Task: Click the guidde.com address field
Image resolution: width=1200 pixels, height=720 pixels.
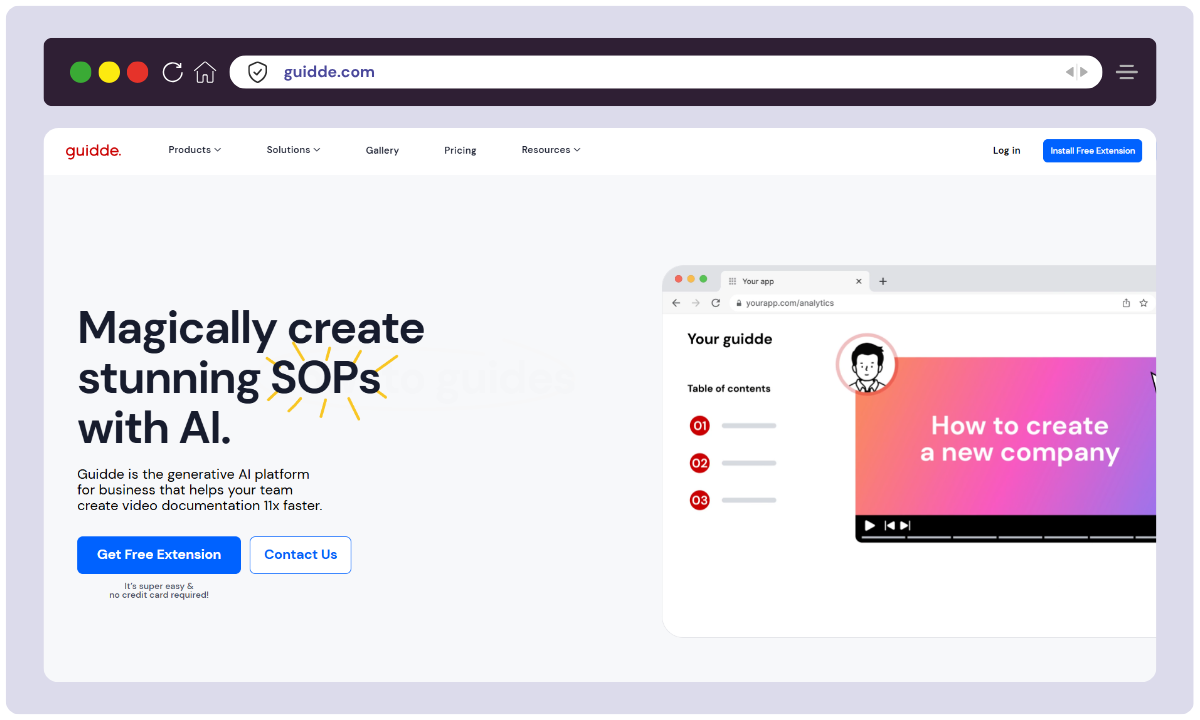Action: [665, 72]
